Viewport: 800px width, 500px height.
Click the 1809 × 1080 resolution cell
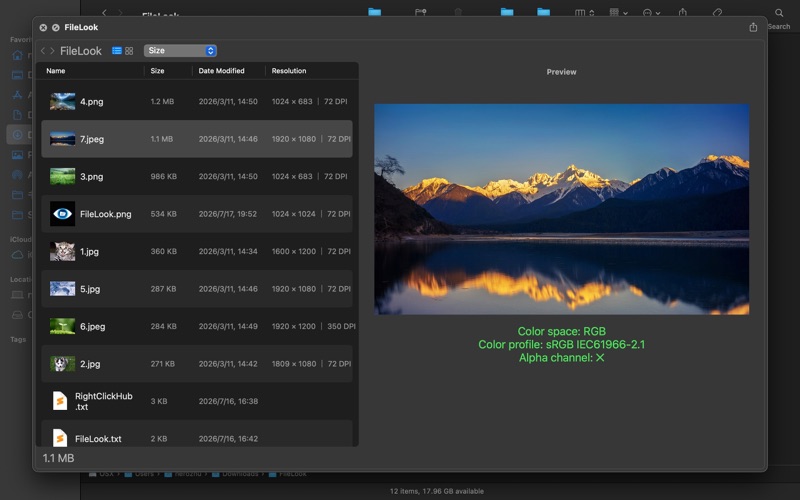pos(293,364)
